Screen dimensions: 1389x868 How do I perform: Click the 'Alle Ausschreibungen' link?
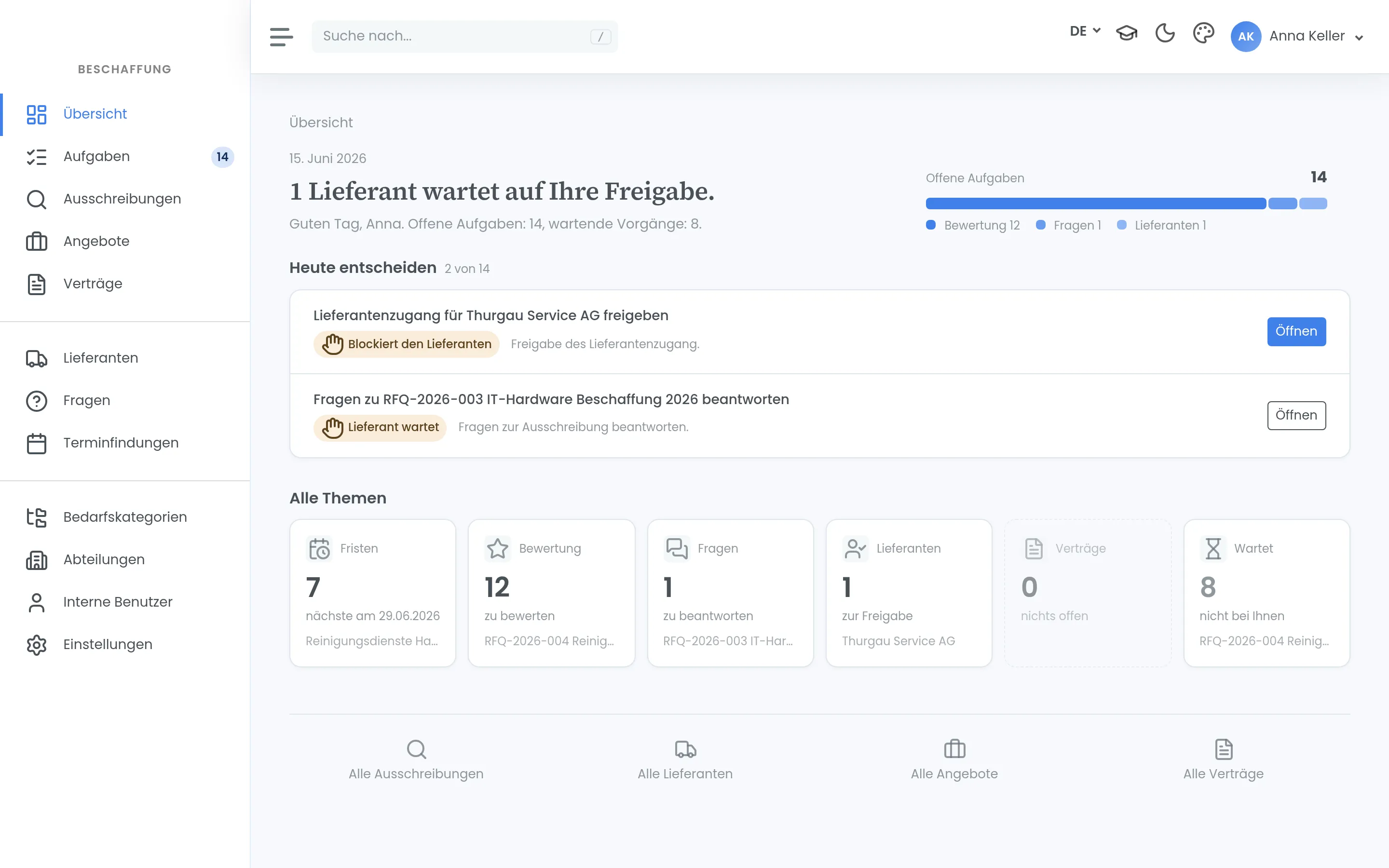point(416,774)
